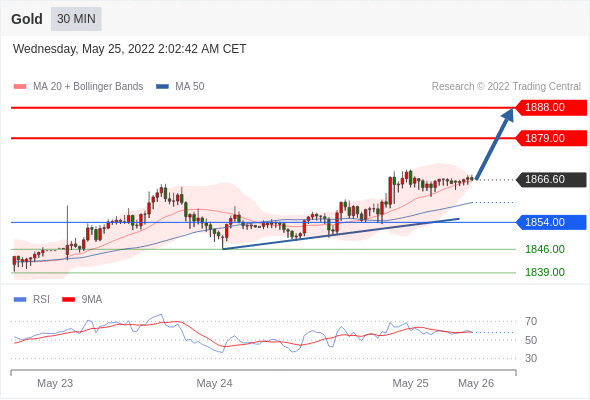The width and height of the screenshot is (590, 400).
Task: Click the RSI 30 axis label
Action: [531, 358]
